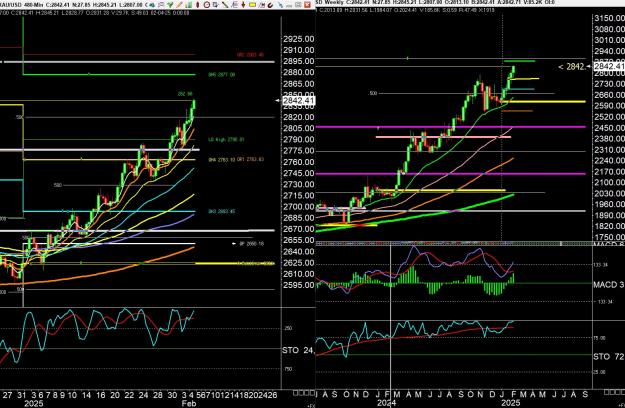The width and height of the screenshot is (625, 408).
Task: Click the 2842.41 price tag on the 480-Min axis
Action: click(x=298, y=100)
